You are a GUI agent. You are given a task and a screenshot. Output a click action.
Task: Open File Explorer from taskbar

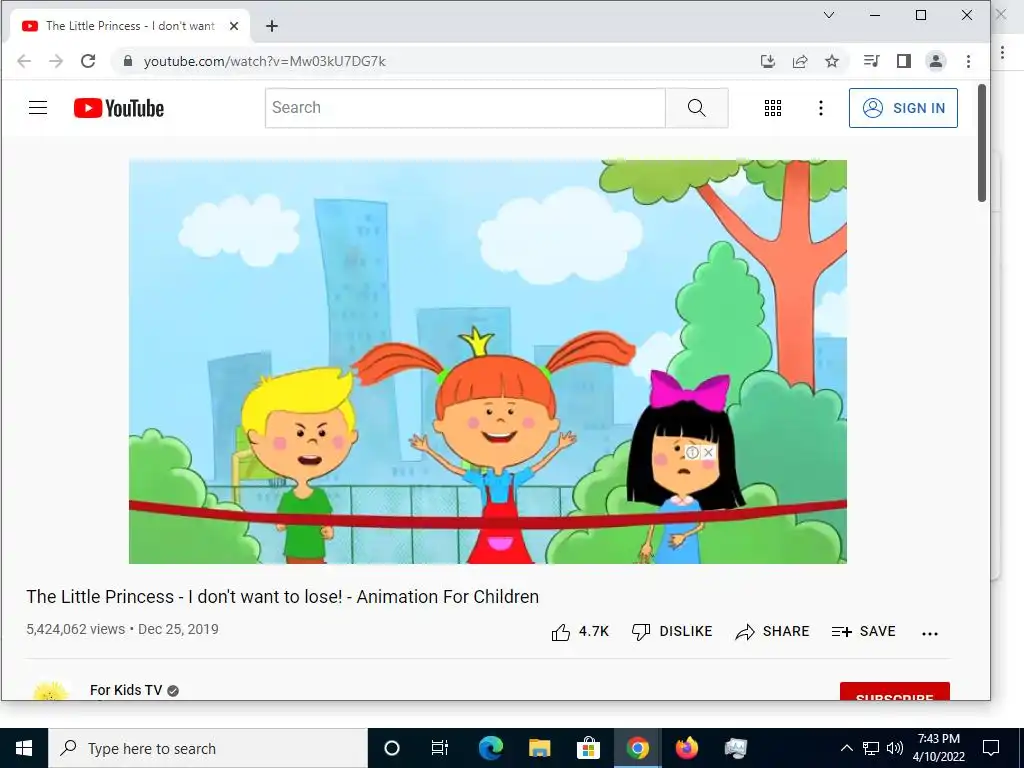point(539,748)
